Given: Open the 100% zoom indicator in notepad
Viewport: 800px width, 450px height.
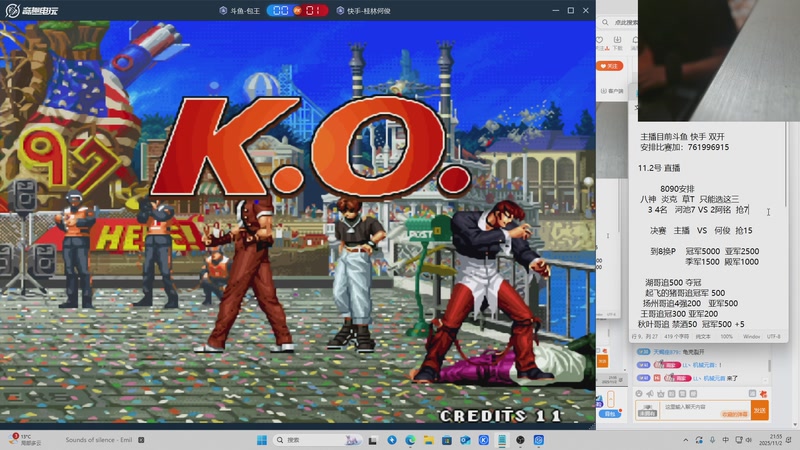Looking at the screenshot, I should [x=727, y=337].
